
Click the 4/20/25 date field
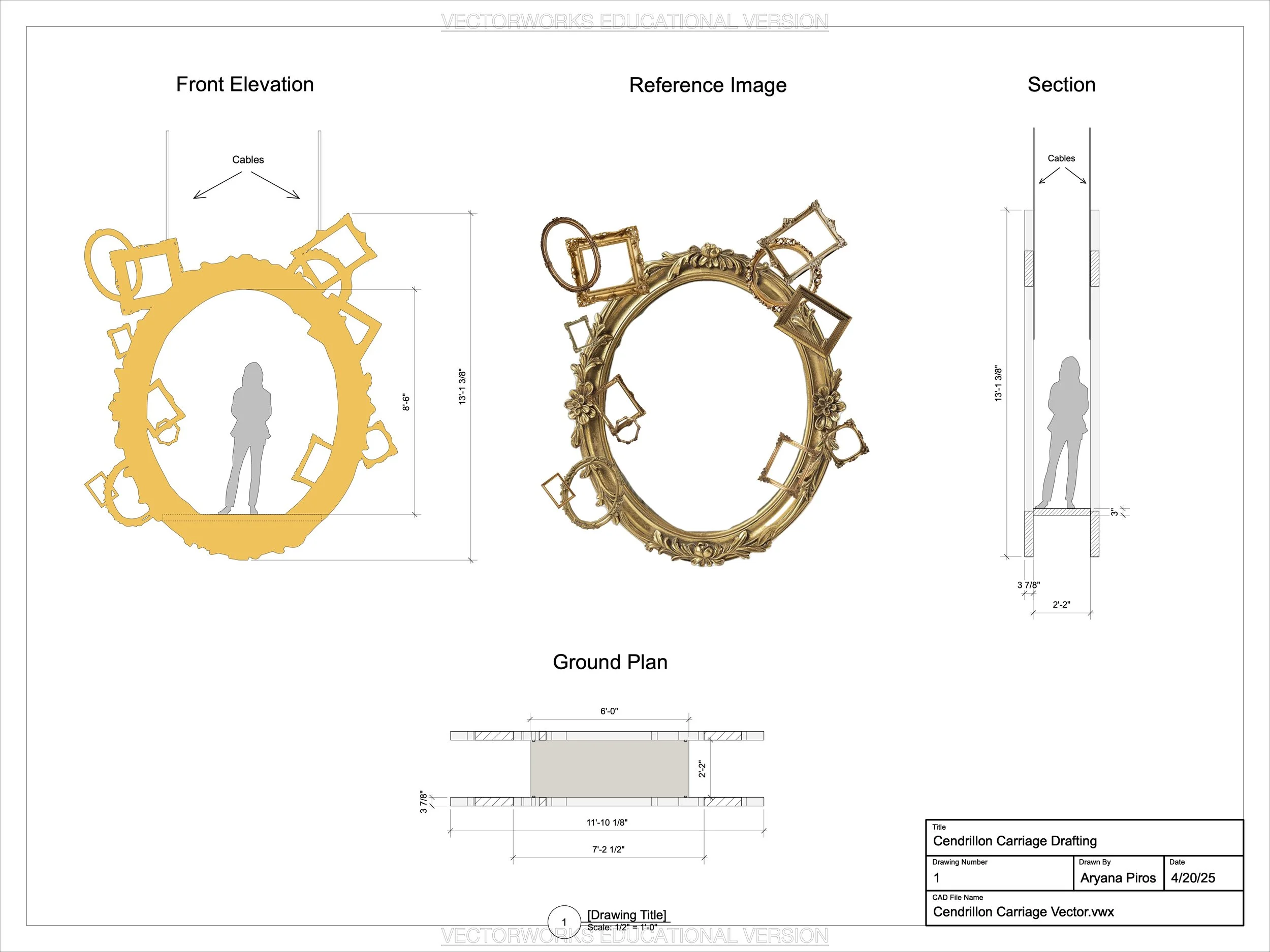click(1193, 878)
